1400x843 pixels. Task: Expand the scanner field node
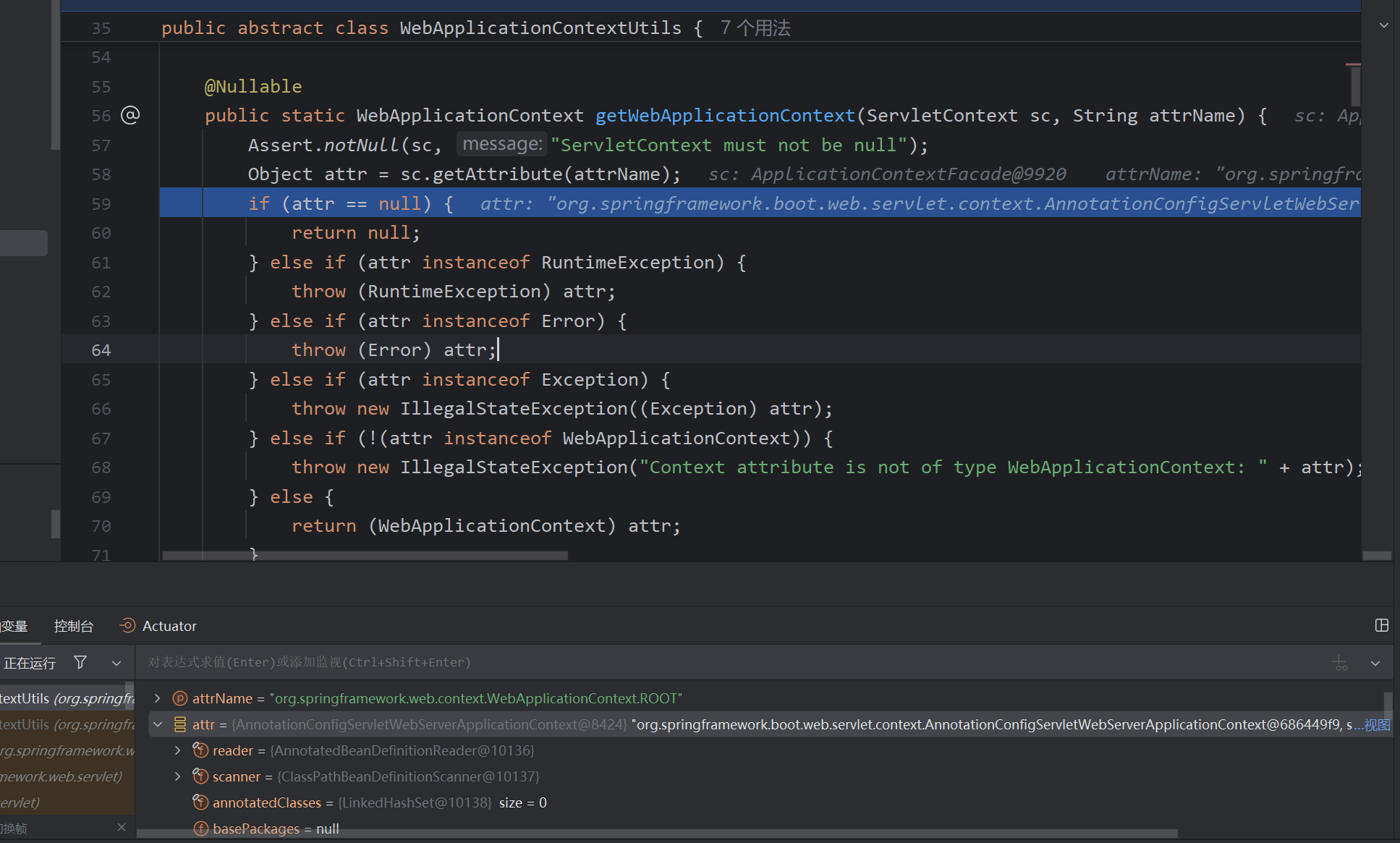click(x=177, y=776)
